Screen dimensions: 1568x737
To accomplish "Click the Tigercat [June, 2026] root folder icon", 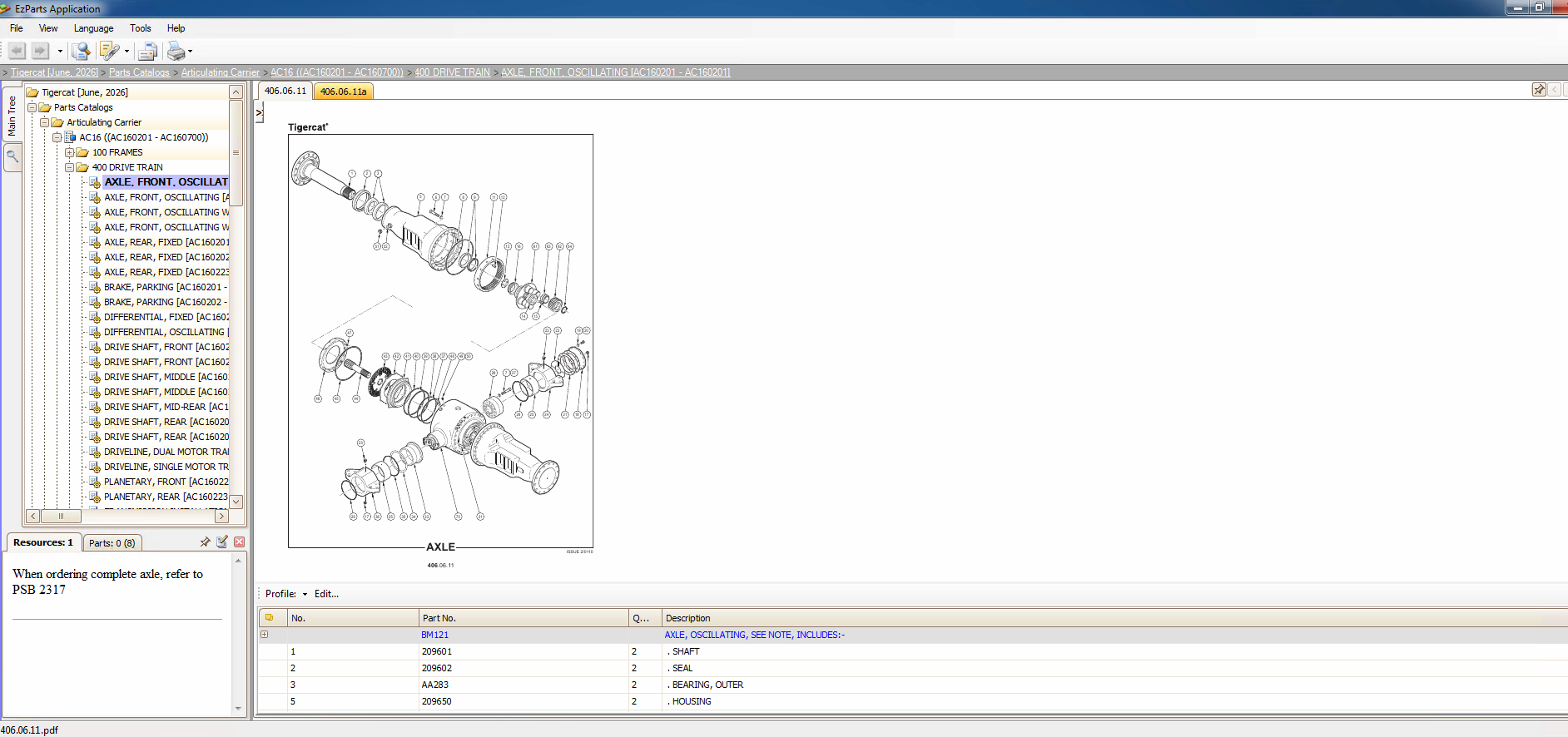I will pos(32,92).
